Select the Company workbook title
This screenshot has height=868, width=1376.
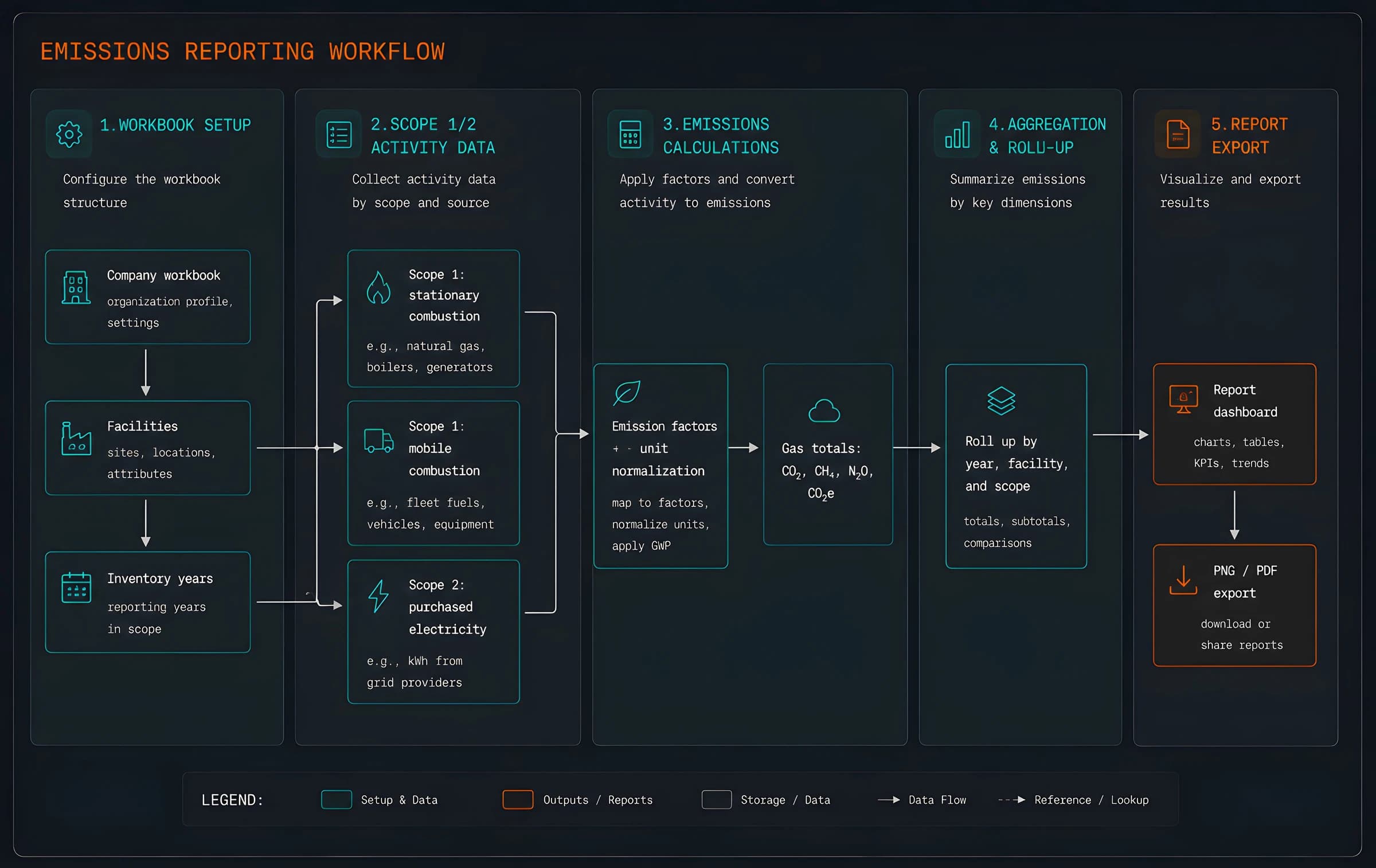[x=163, y=275]
